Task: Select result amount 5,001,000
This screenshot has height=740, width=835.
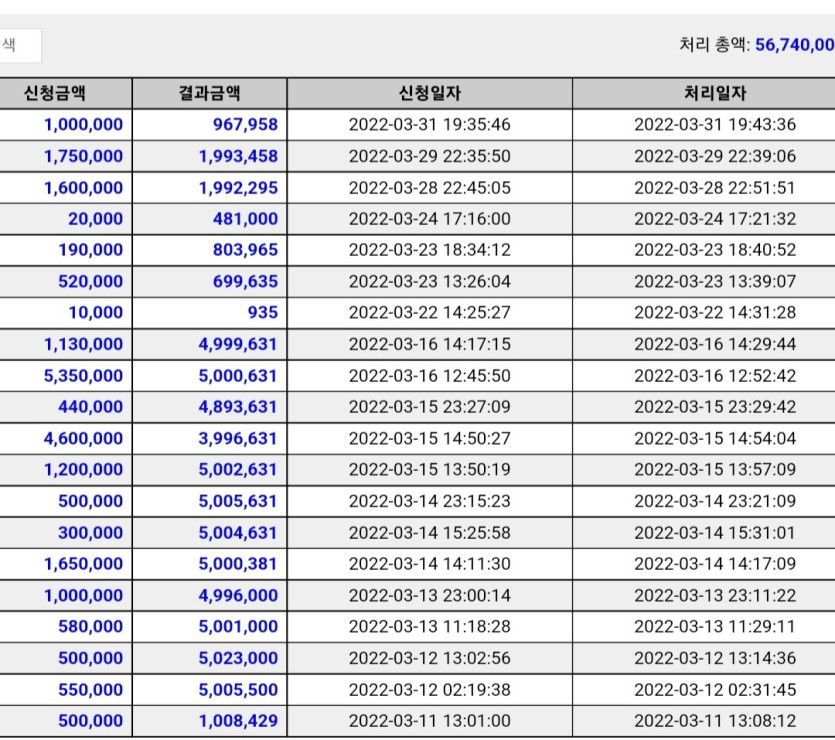Action: click(x=238, y=627)
